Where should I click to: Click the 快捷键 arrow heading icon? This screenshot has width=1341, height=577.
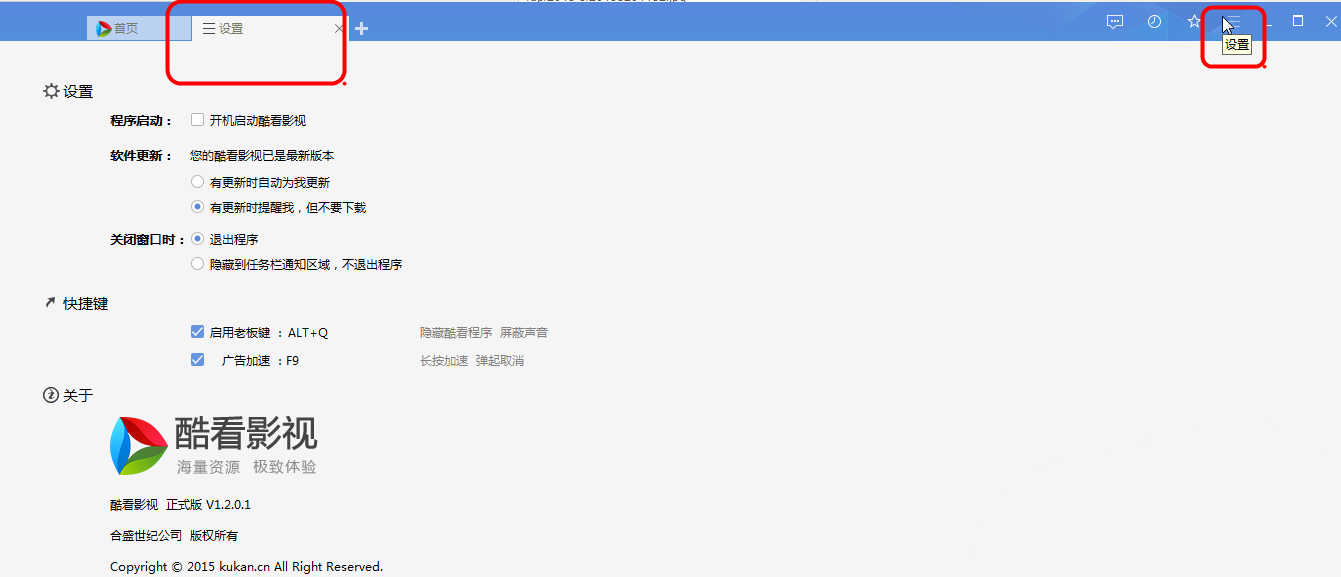(50, 302)
